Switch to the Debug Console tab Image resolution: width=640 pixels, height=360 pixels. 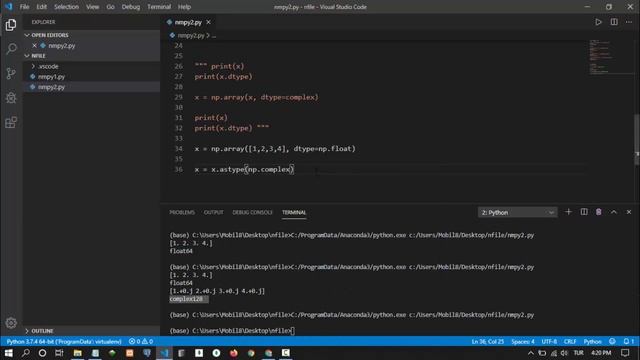(252, 213)
